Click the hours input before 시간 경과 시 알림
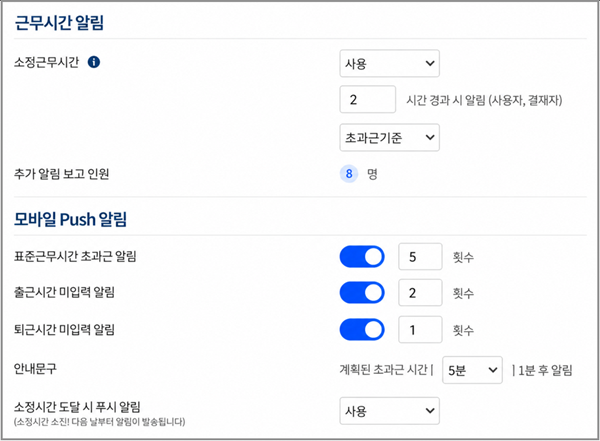Viewport: 600px width, 441px height. coord(368,100)
